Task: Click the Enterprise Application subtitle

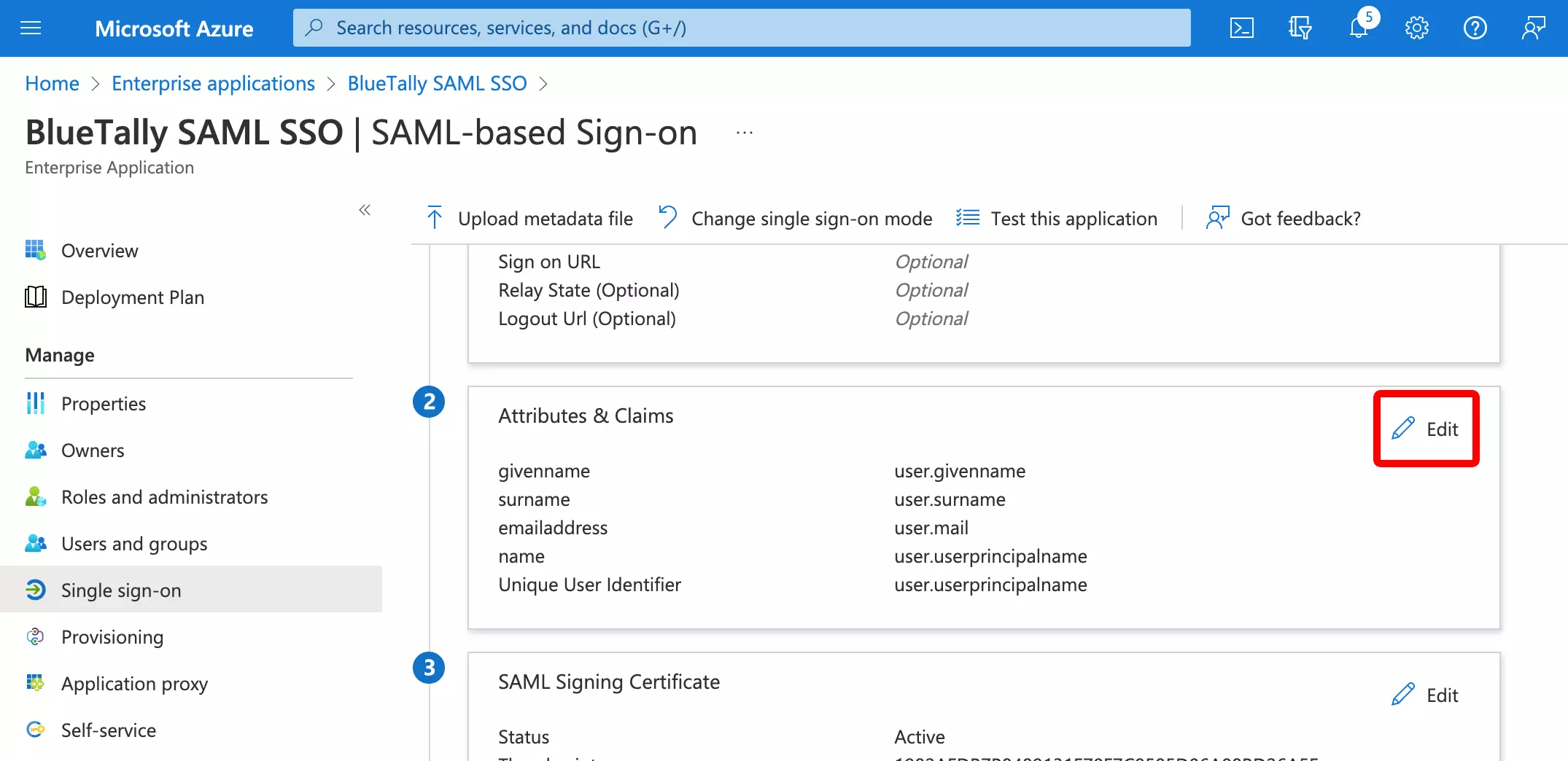Action: point(109,168)
